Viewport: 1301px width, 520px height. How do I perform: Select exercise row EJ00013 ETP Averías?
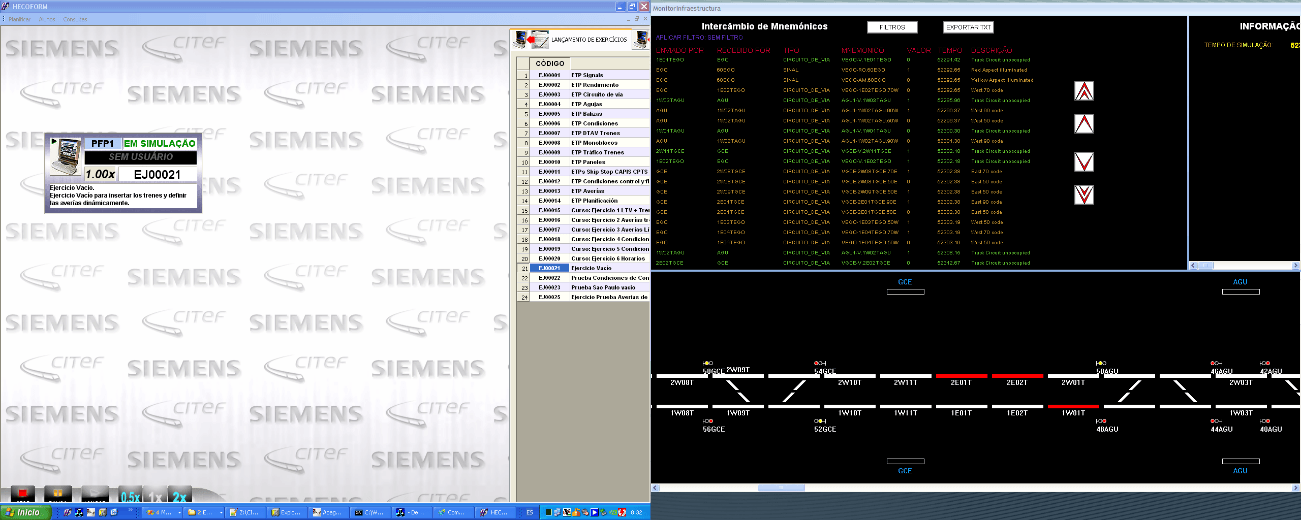583,191
